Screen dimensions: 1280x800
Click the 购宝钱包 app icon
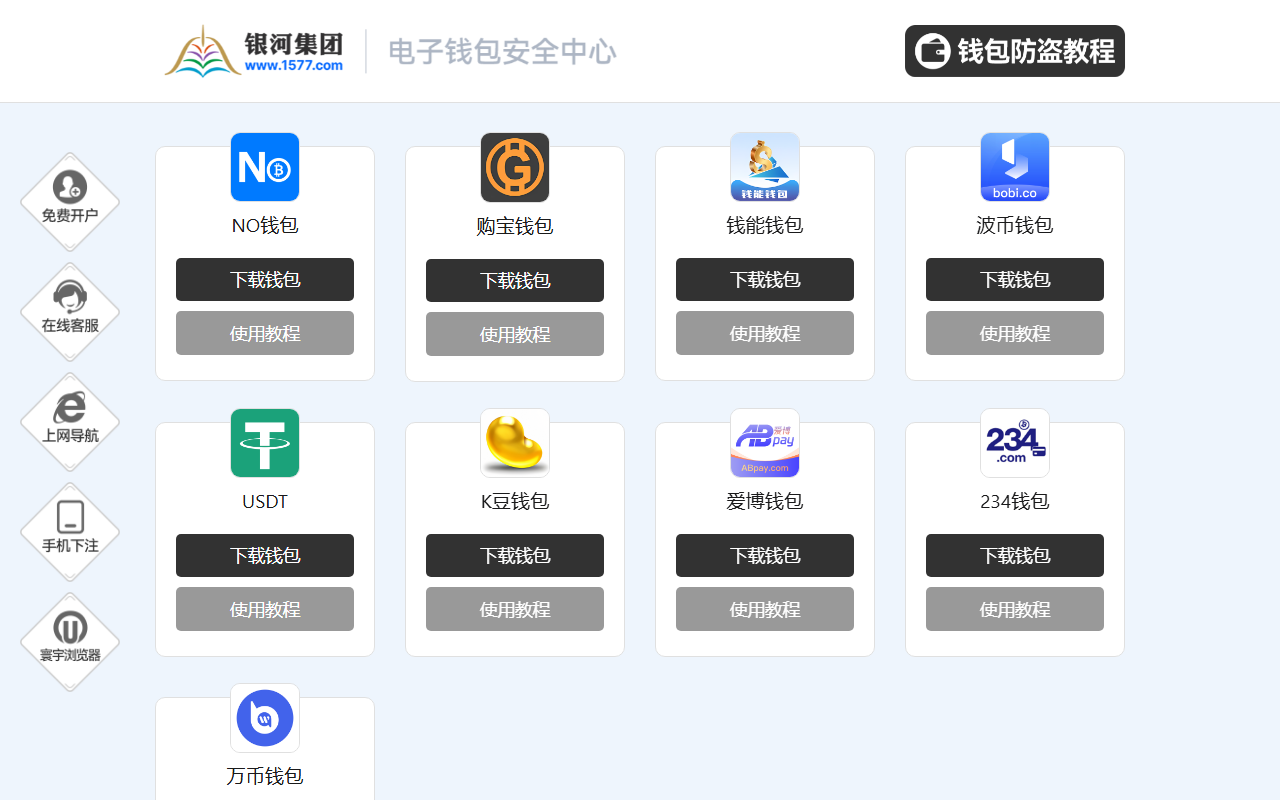(x=515, y=167)
